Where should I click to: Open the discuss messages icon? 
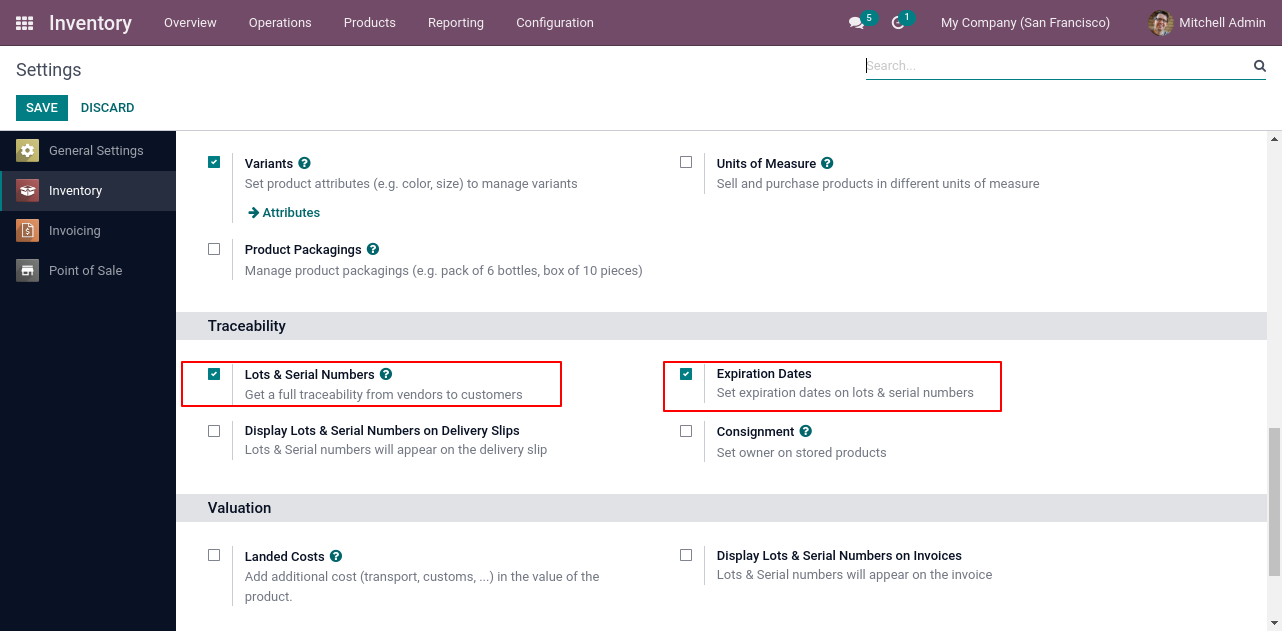[x=856, y=23]
